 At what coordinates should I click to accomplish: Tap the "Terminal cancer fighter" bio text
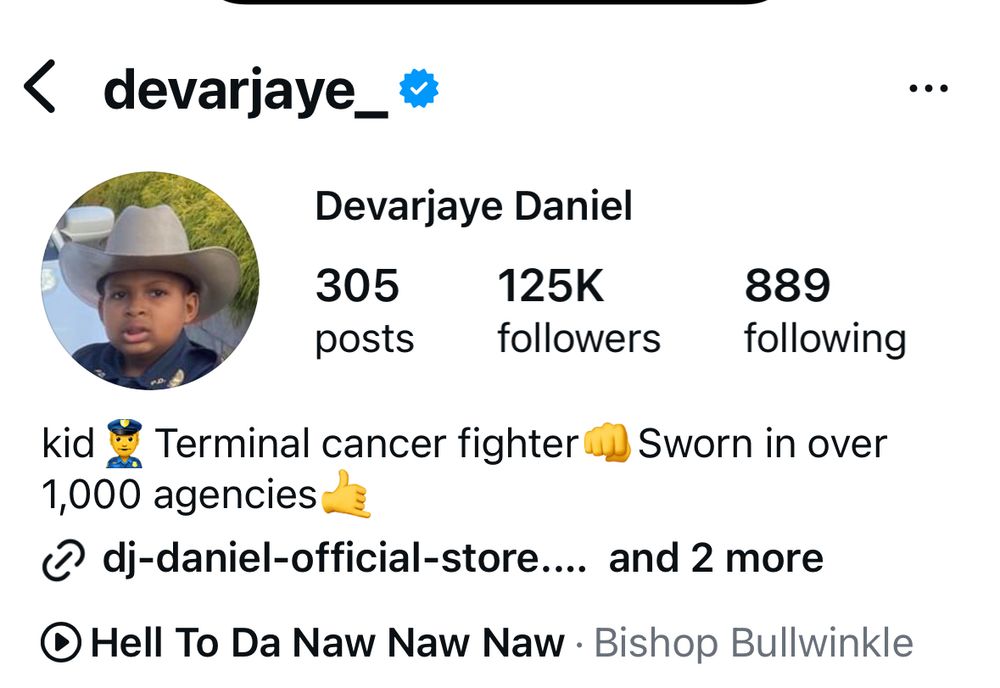[x=366, y=444]
